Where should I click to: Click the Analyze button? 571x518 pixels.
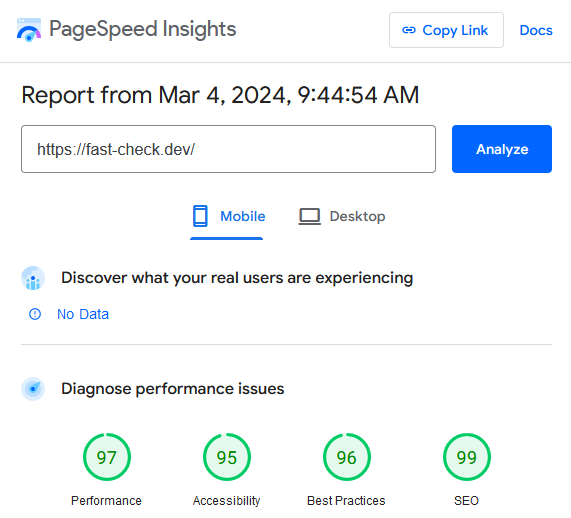502,149
